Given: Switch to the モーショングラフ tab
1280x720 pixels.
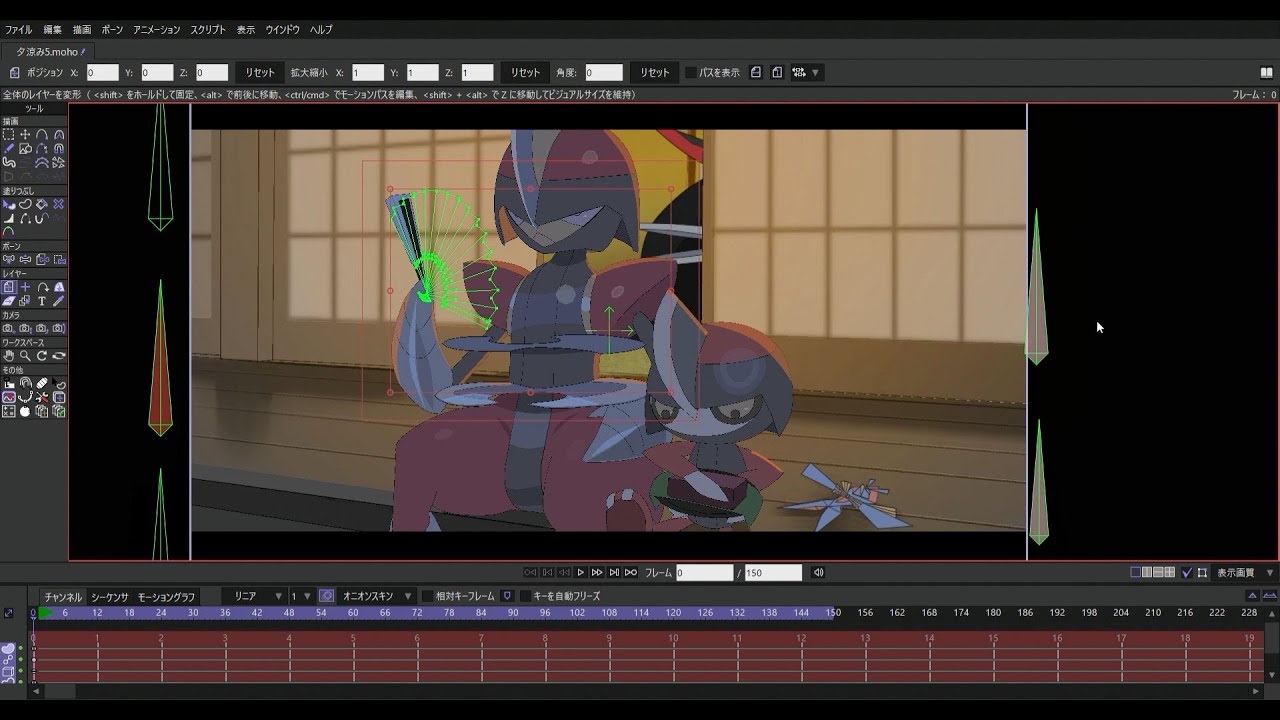Looking at the screenshot, I should [x=166, y=597].
